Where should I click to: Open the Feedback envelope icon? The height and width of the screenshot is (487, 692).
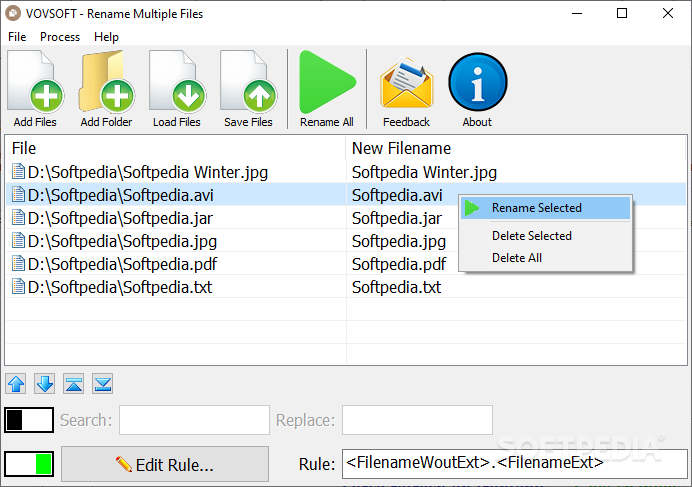point(406,83)
